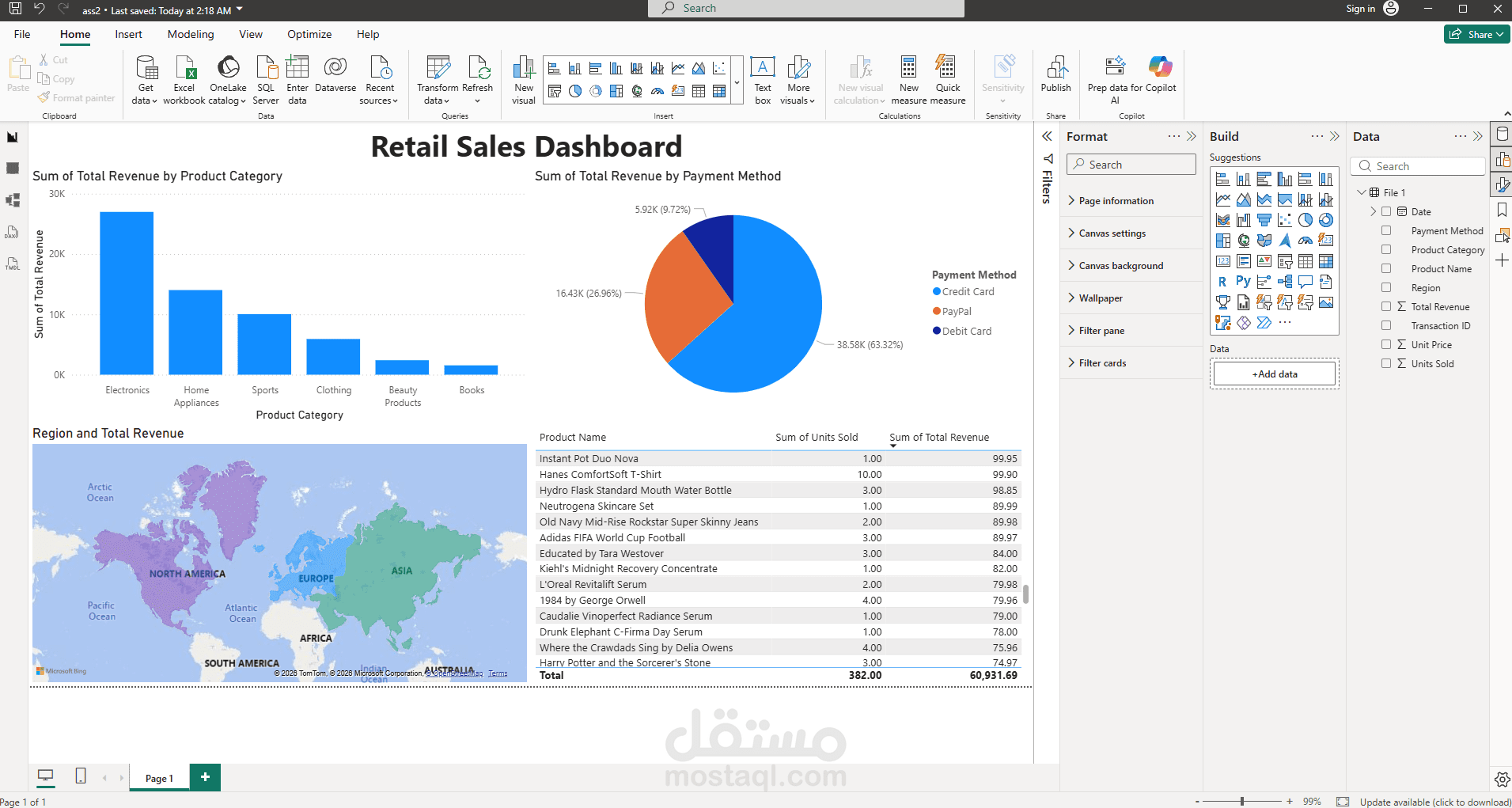Switch to the Modeling ribbon tab

point(191,34)
